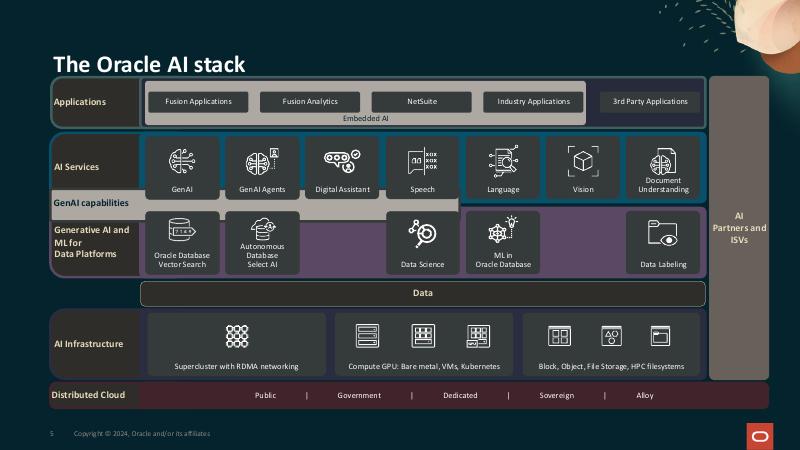The image size is (800, 450).
Task: Click the Applications row label
Action: click(x=80, y=102)
